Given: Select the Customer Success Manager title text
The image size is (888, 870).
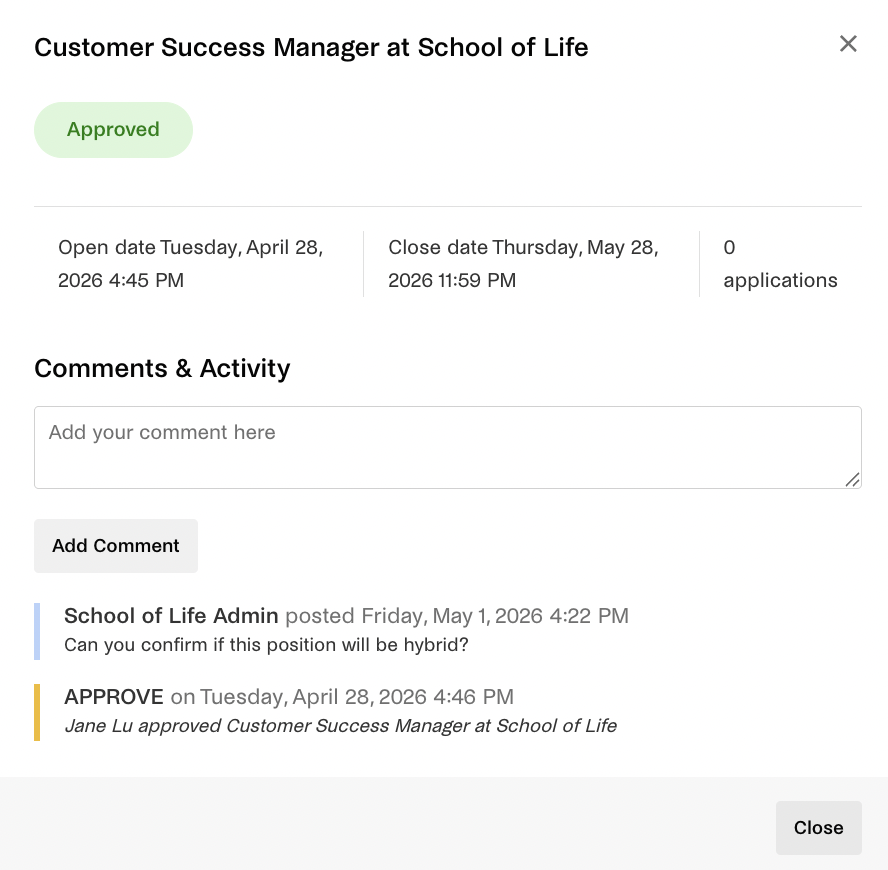Looking at the screenshot, I should point(311,48).
